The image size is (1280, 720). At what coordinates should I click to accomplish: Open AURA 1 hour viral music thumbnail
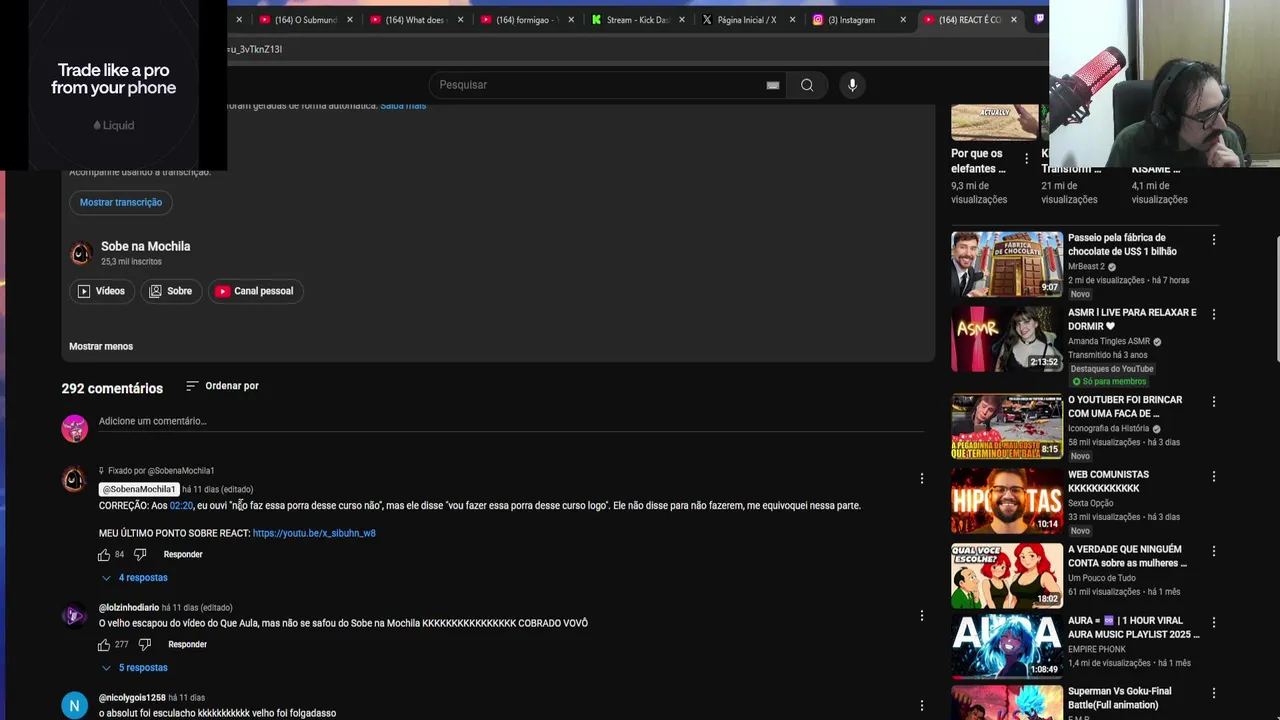[1007, 646]
